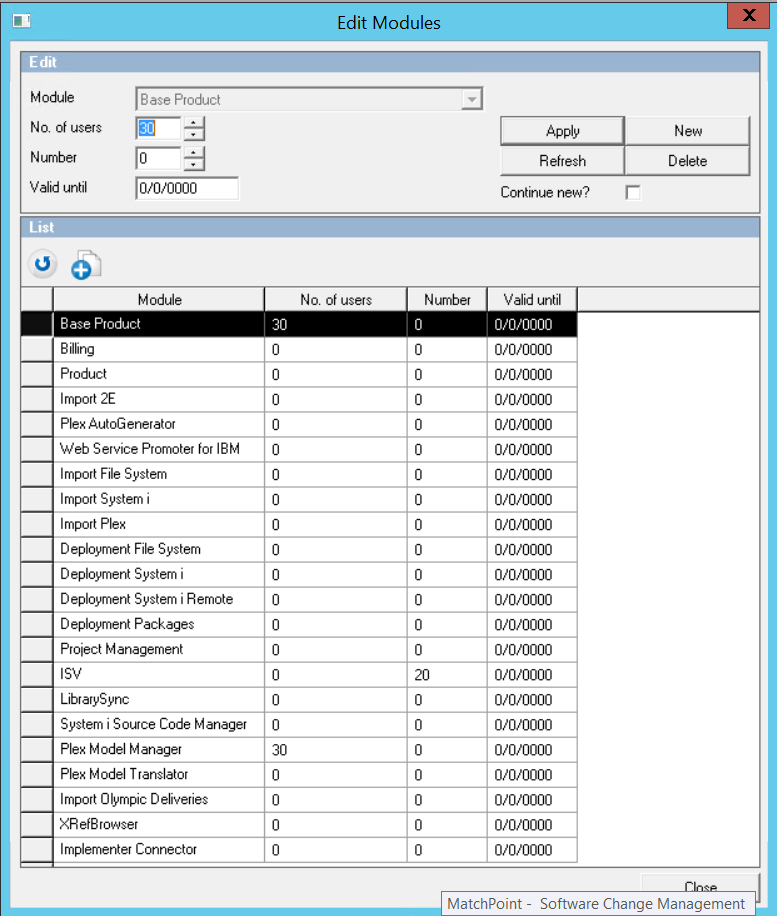Click the add new copy icon
The height and width of the screenshot is (916, 777).
click(x=85, y=265)
